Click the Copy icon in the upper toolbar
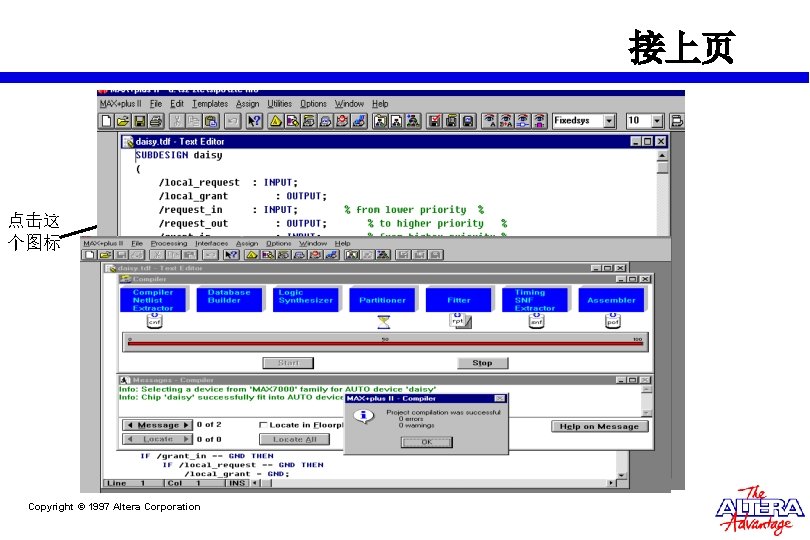 [x=194, y=121]
